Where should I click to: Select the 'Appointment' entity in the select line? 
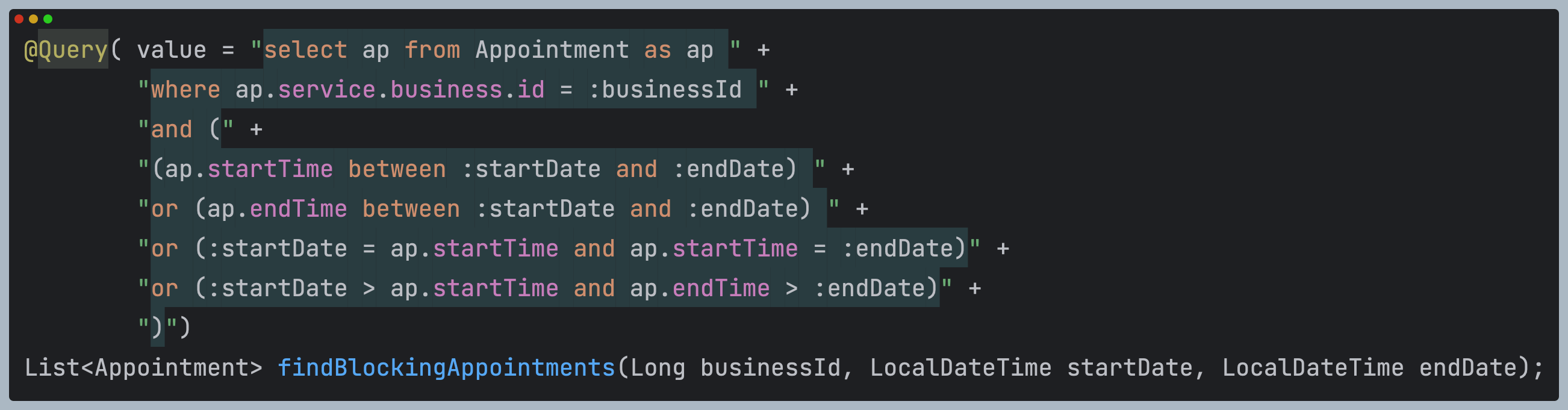coord(552,50)
